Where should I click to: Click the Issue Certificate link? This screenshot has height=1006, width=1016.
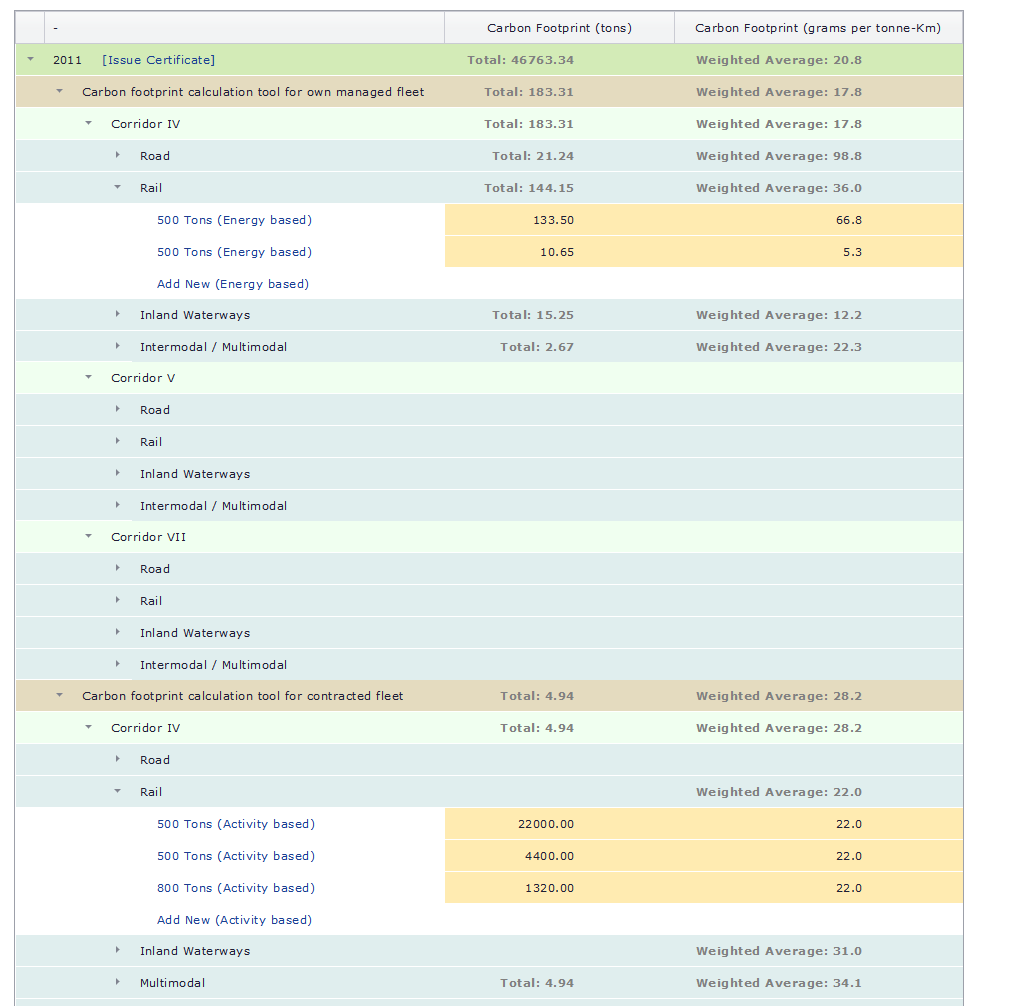click(x=158, y=60)
